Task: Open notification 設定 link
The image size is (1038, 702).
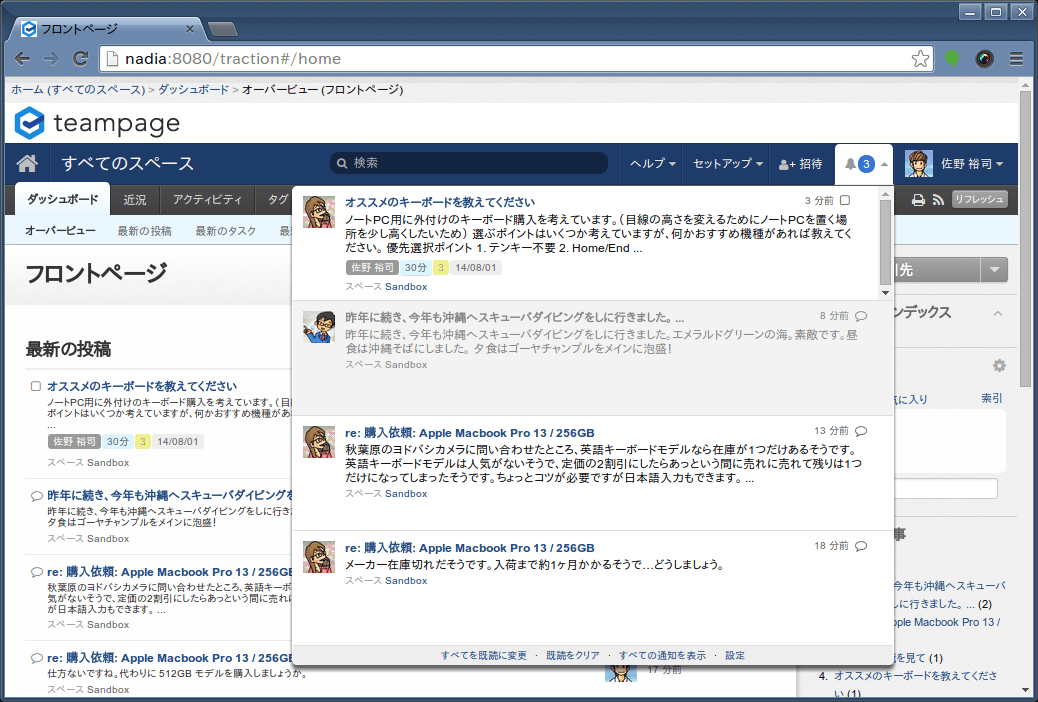Action: [x=735, y=655]
